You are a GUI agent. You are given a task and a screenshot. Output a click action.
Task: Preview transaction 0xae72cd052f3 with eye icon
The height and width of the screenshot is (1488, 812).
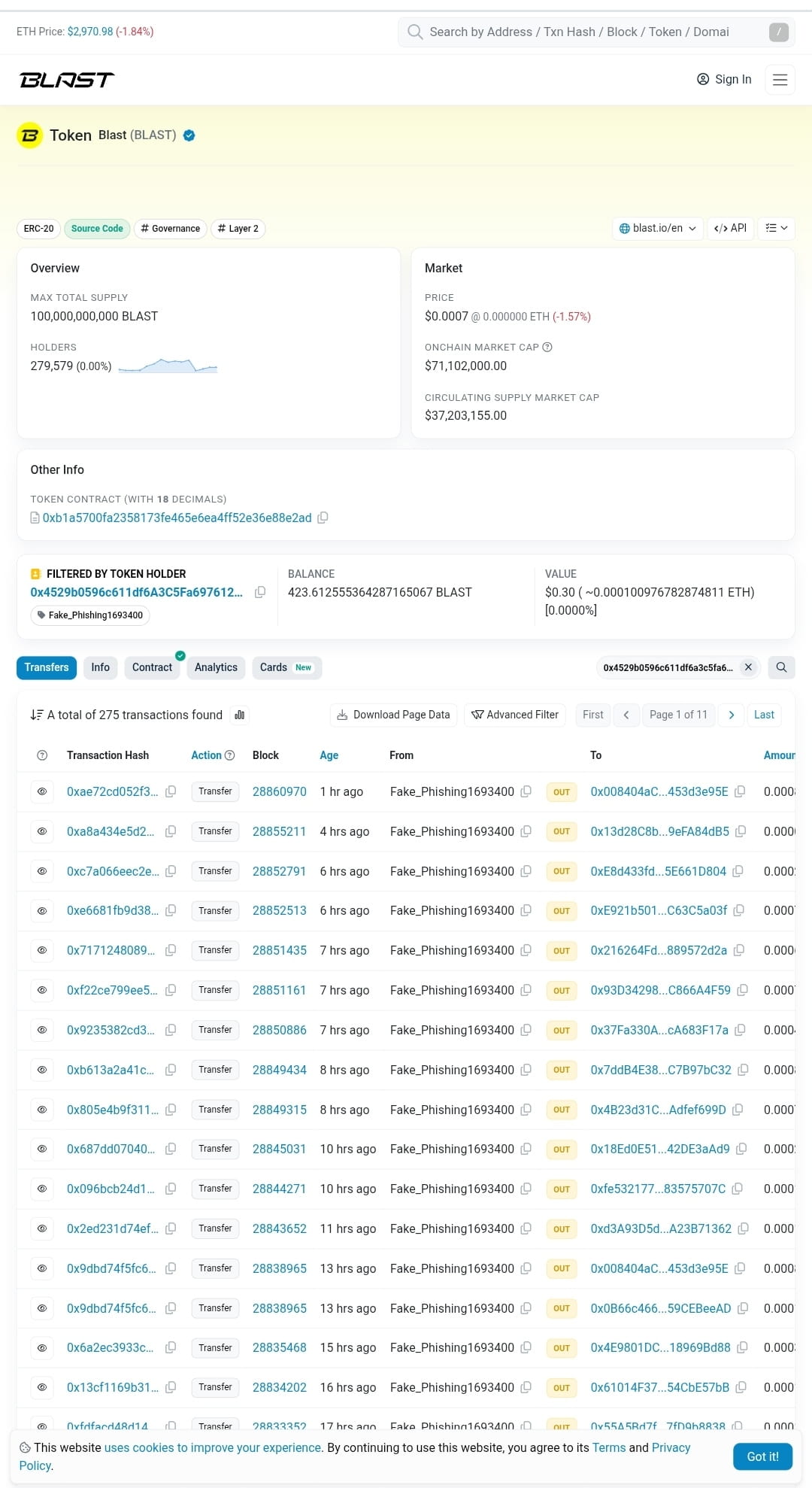point(42,791)
